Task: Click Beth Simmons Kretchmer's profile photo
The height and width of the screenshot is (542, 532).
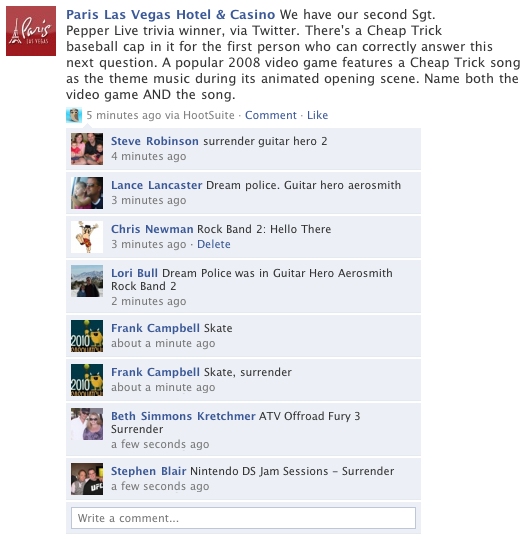Action: pos(87,424)
